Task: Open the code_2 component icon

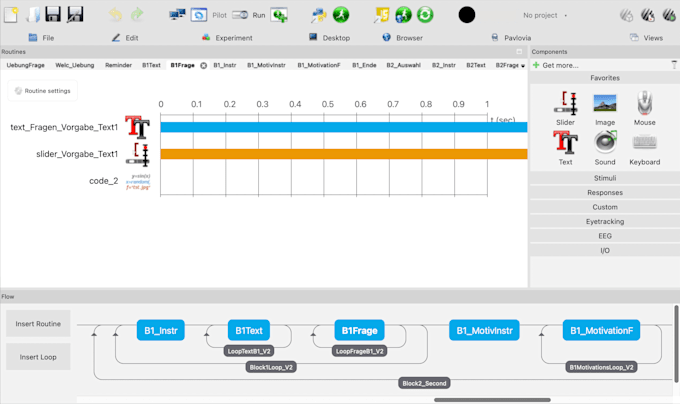Action: (x=138, y=181)
